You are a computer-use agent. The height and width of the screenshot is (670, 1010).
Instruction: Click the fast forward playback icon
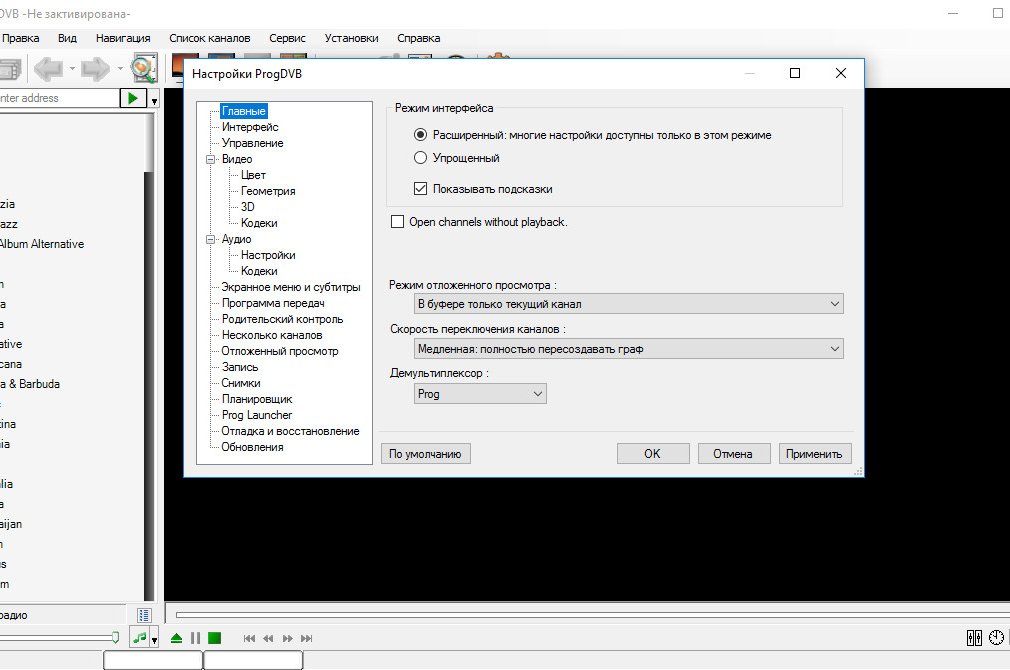coord(287,638)
